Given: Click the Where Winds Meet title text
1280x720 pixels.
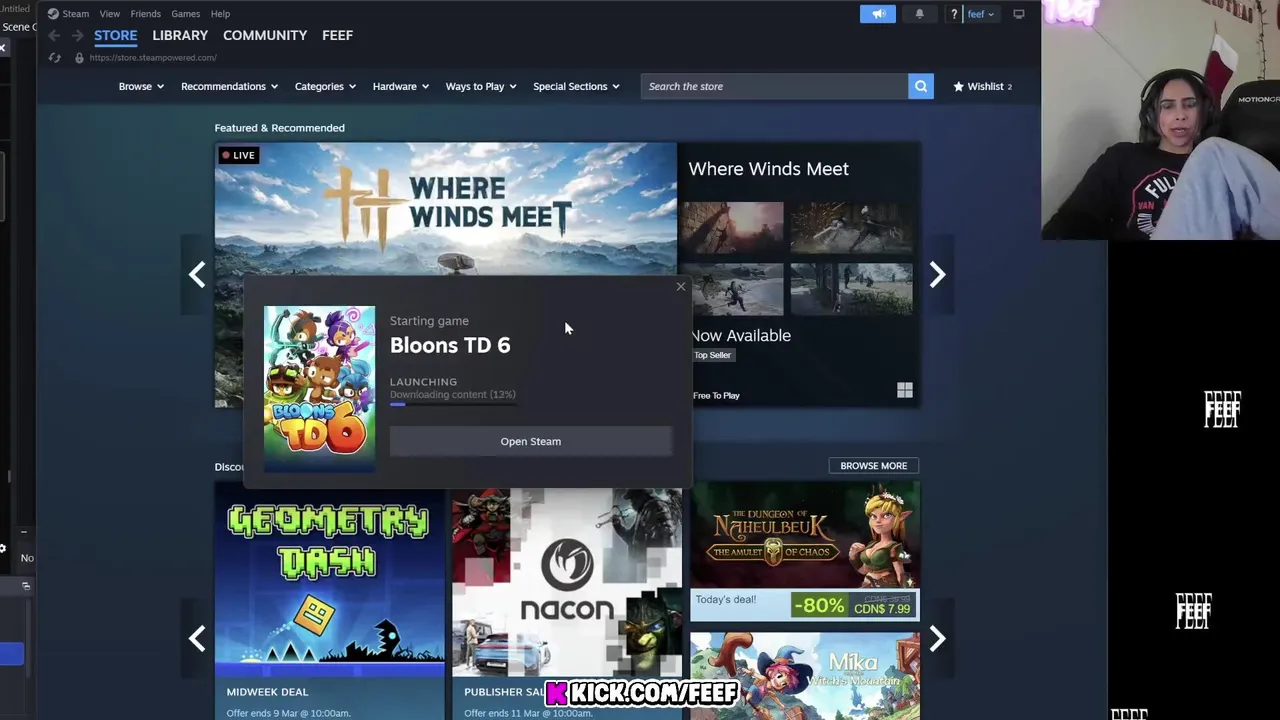Looking at the screenshot, I should 768,169.
